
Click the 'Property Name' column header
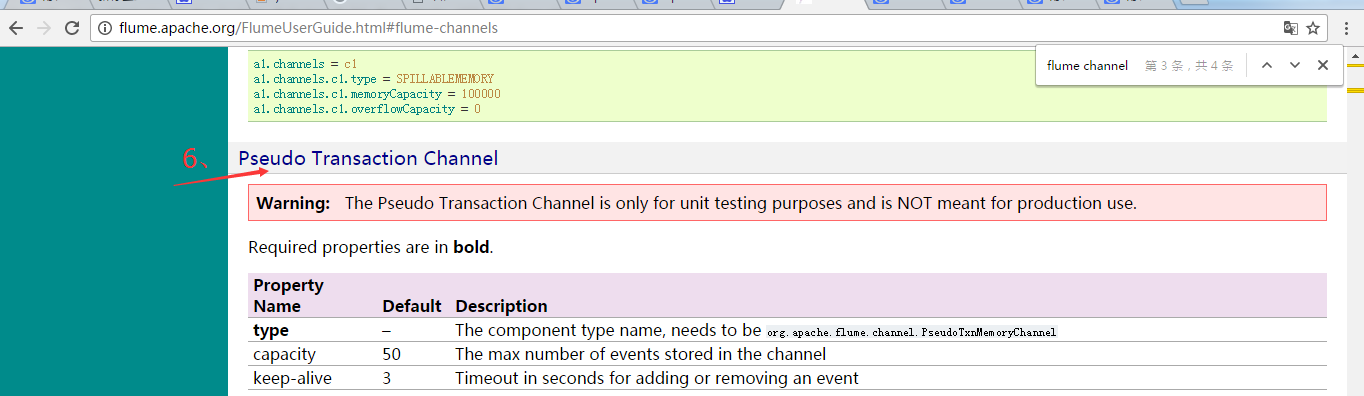click(289, 296)
